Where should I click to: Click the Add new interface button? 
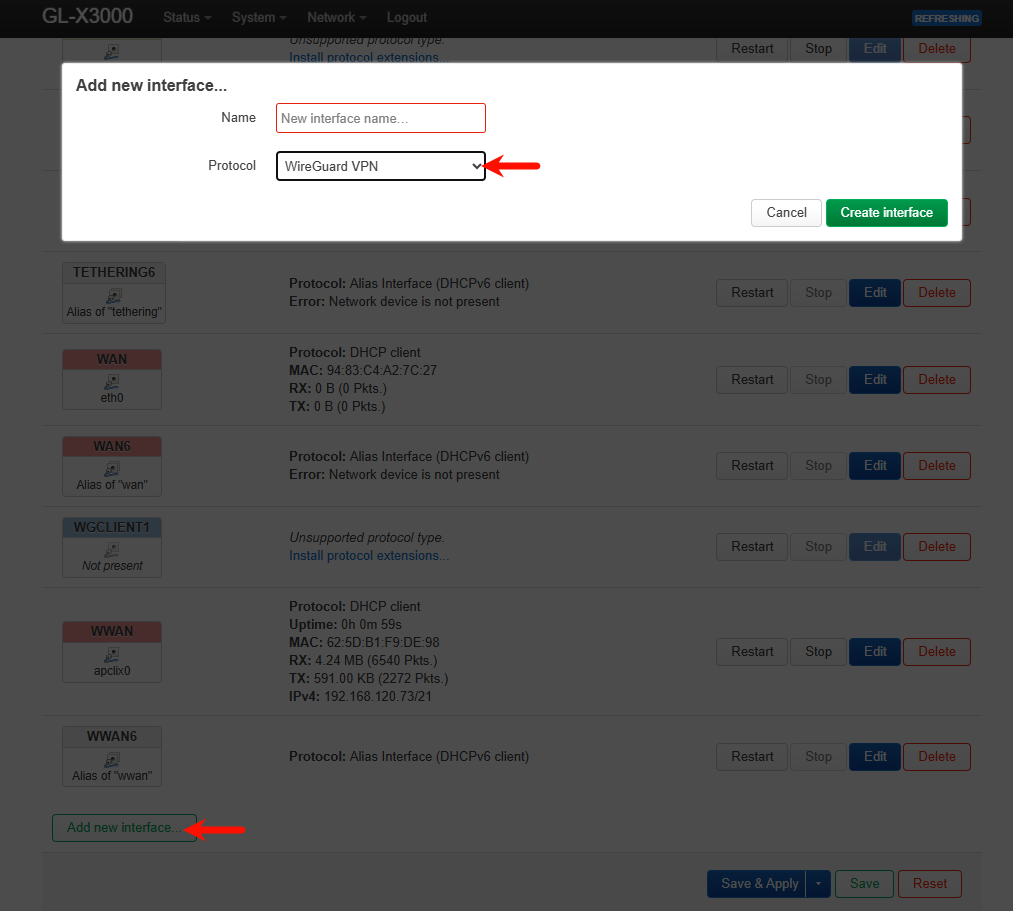124,828
